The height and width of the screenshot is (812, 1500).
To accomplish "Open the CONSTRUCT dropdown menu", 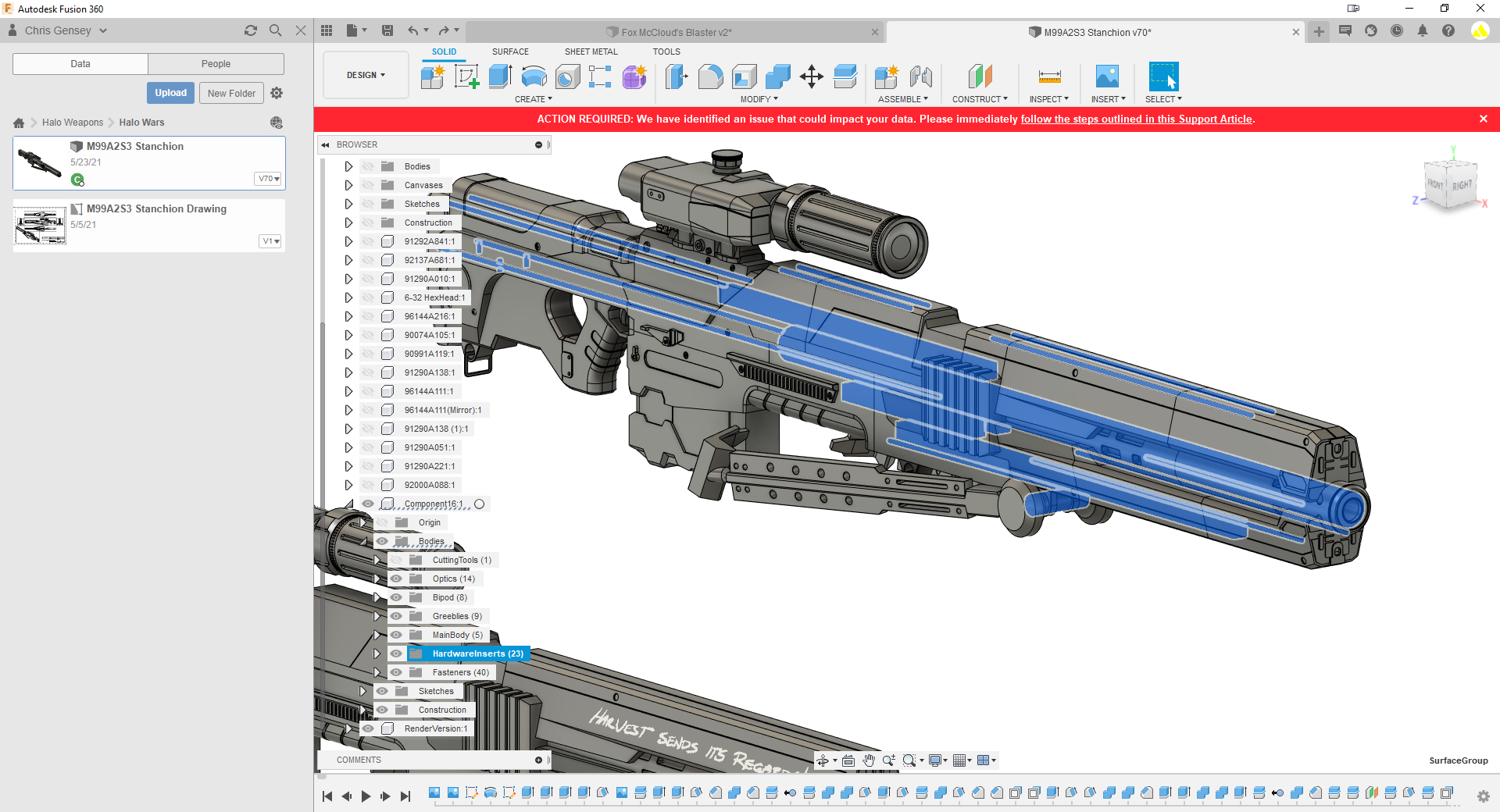I will (x=980, y=99).
